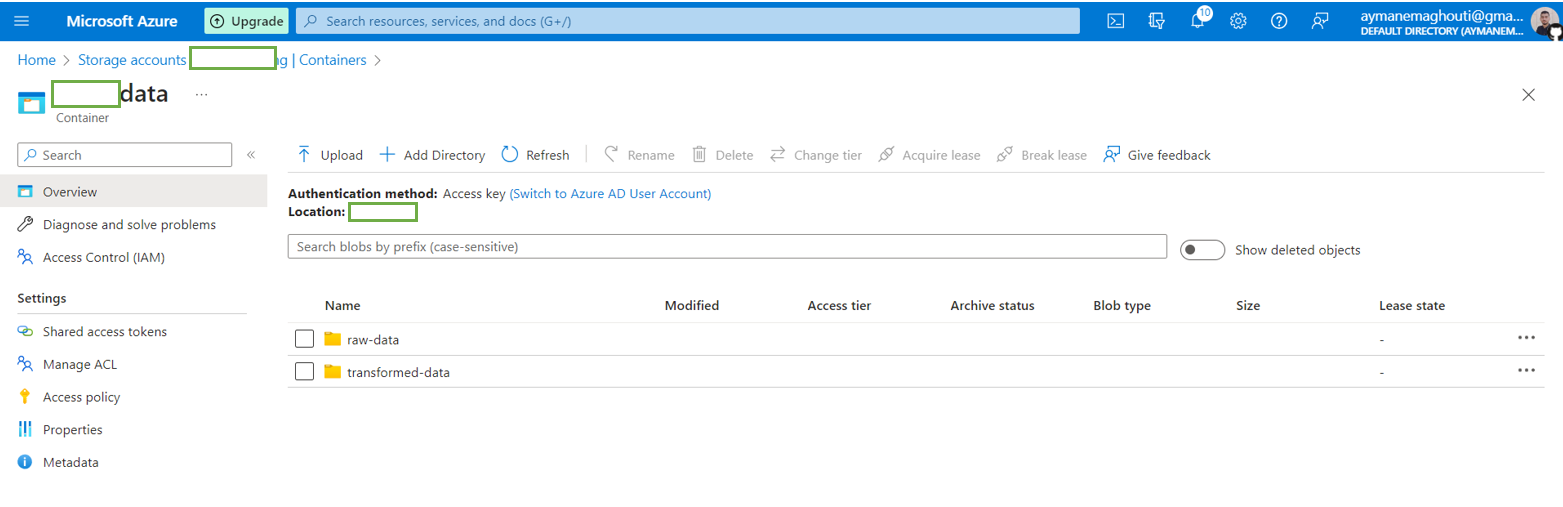Click Rename in toolbar
1563x507 pixels.
[x=639, y=155]
